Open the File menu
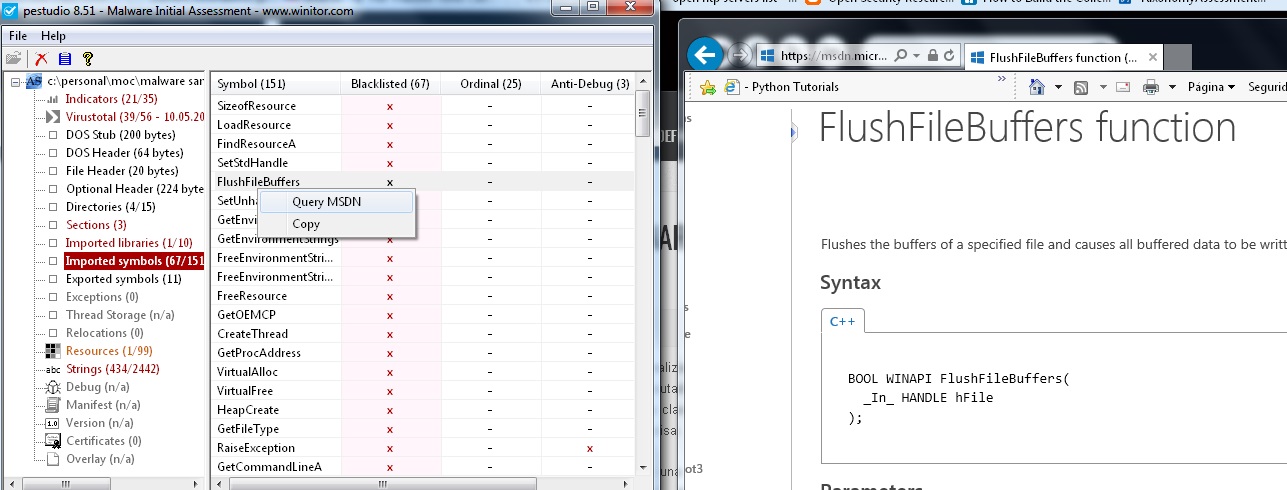The height and width of the screenshot is (490, 1287). click(x=18, y=36)
